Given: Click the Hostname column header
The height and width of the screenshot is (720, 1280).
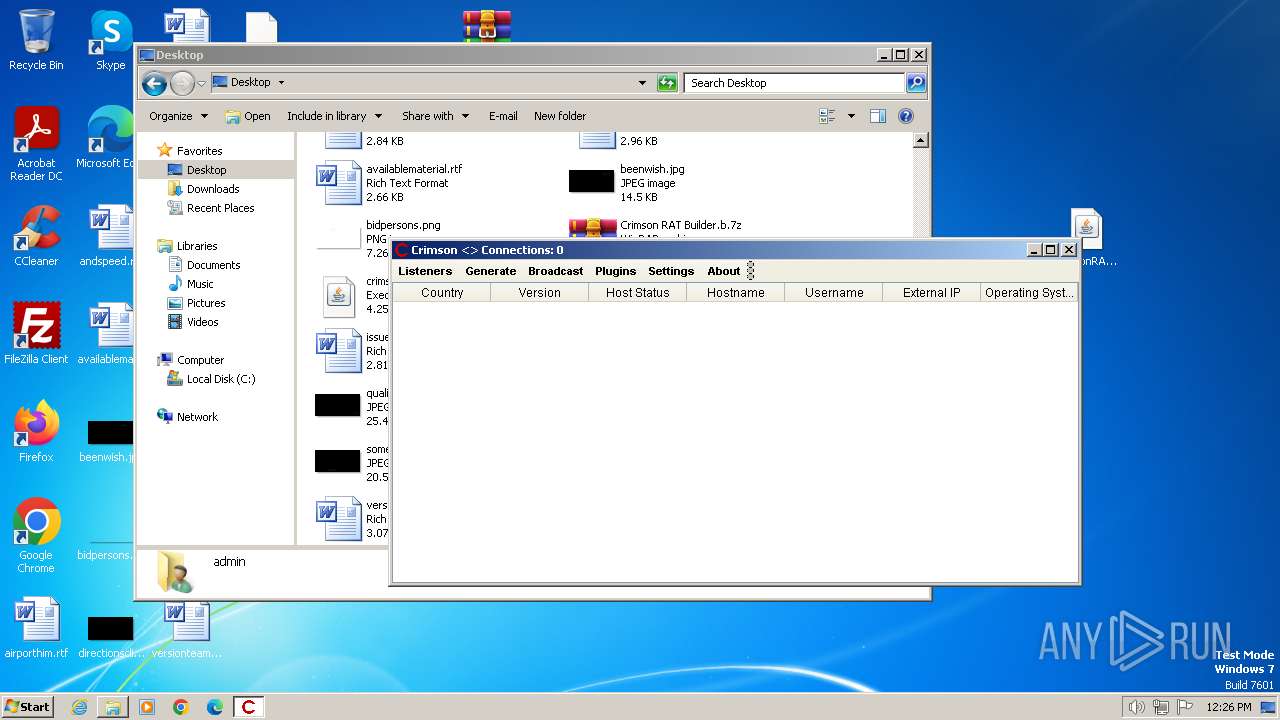Looking at the screenshot, I should click(x=735, y=293).
